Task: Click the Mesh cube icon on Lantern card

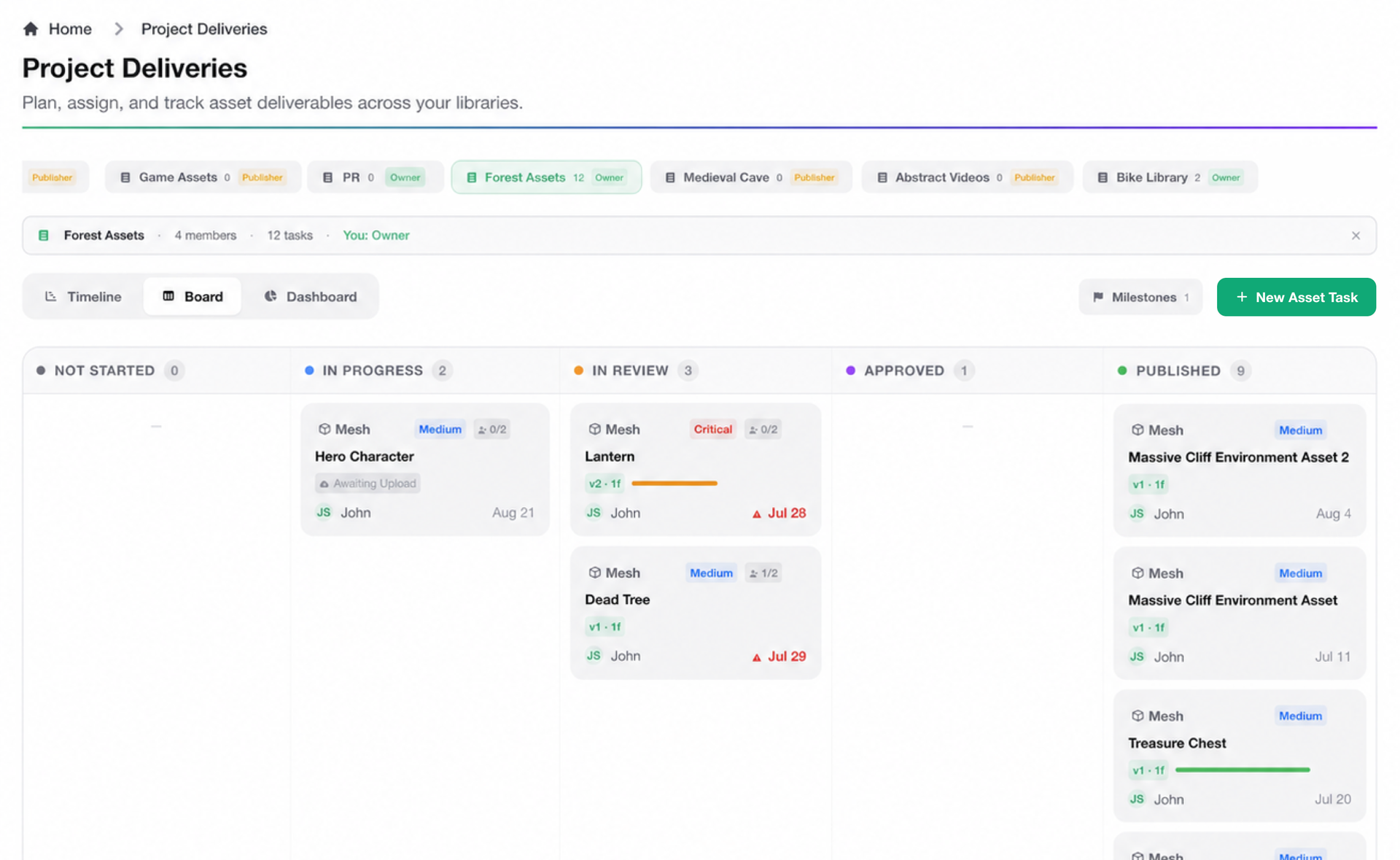Action: coord(594,429)
